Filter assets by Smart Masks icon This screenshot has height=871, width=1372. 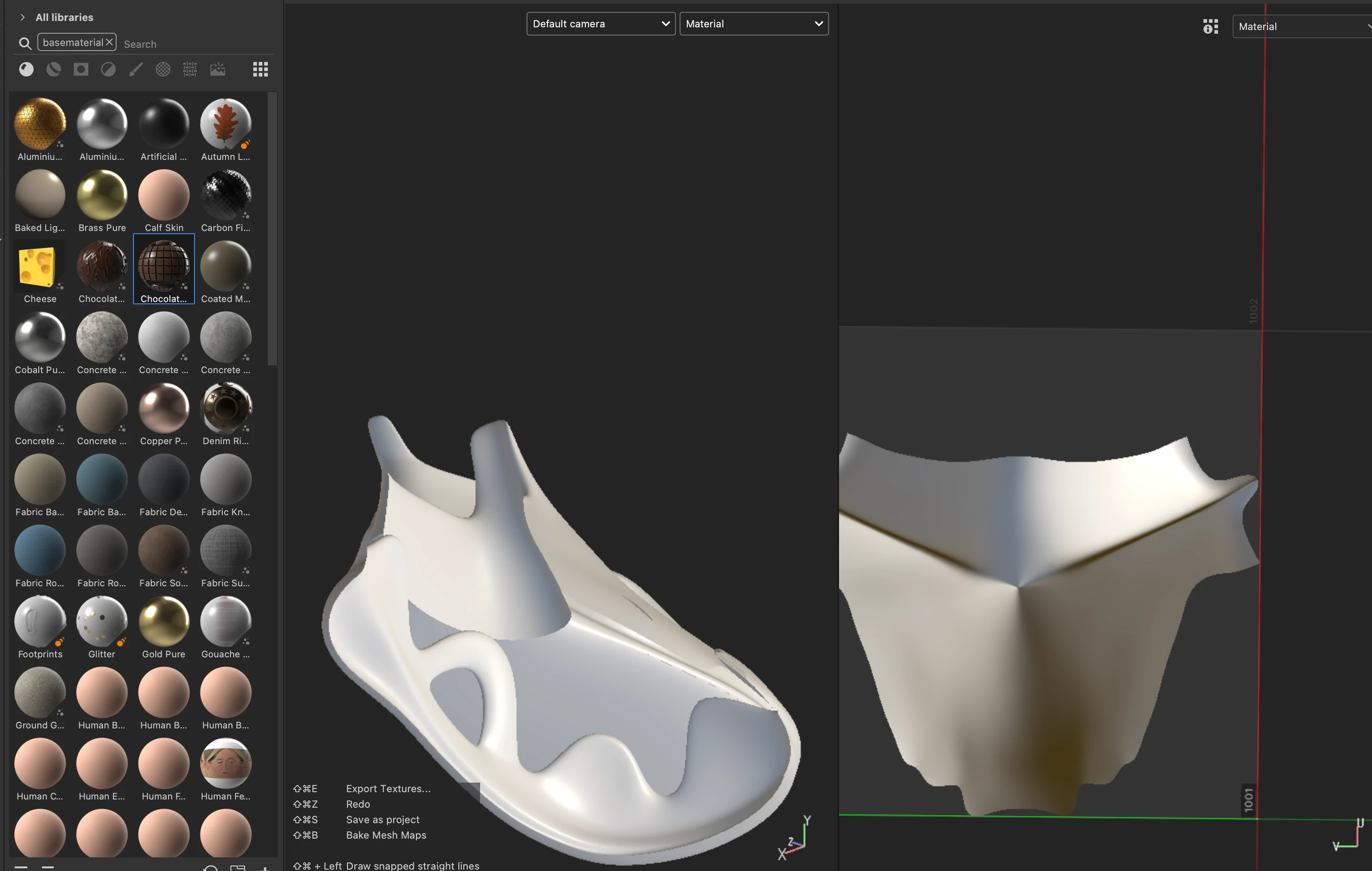point(81,70)
